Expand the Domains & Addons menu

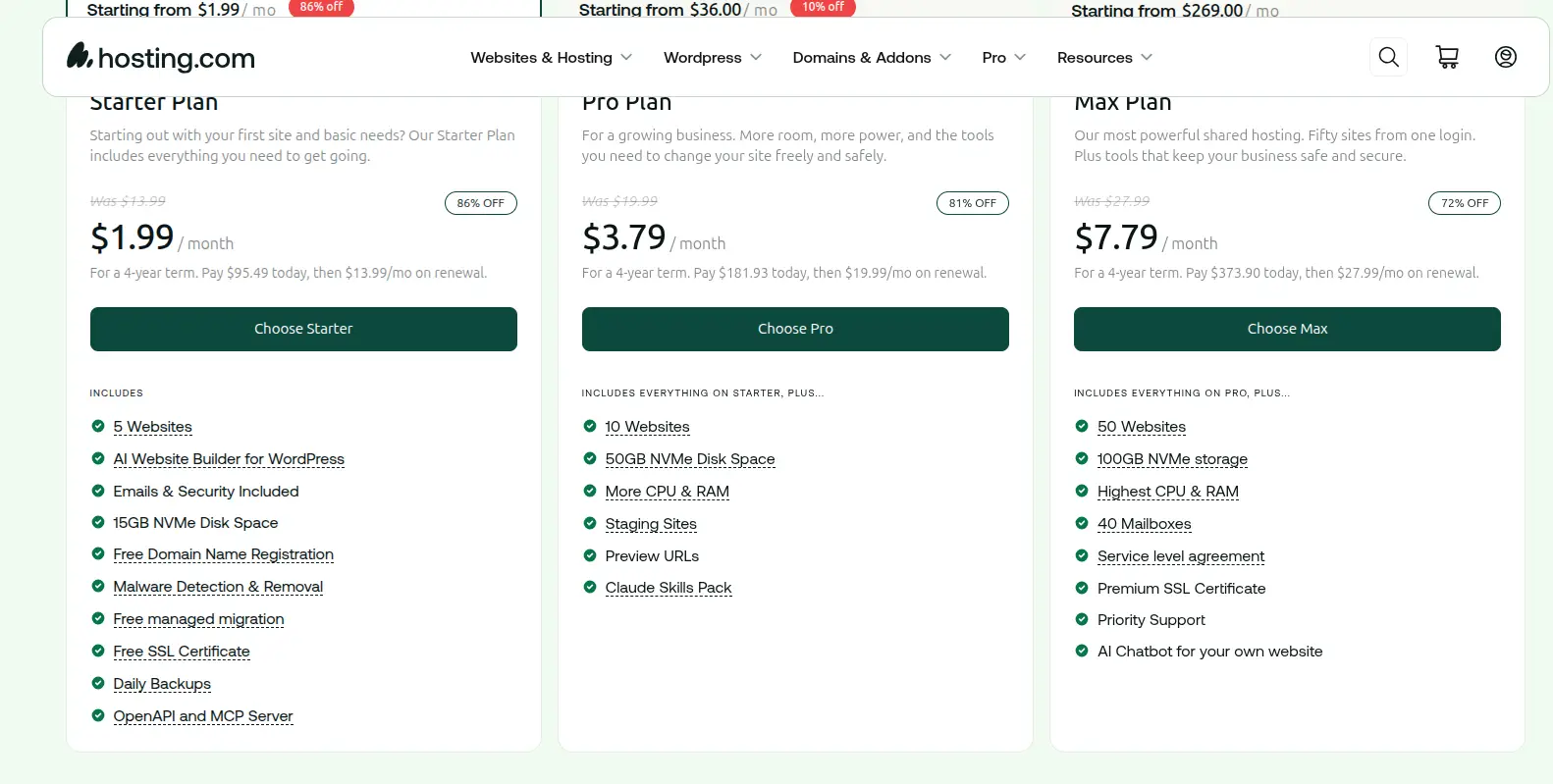point(872,57)
